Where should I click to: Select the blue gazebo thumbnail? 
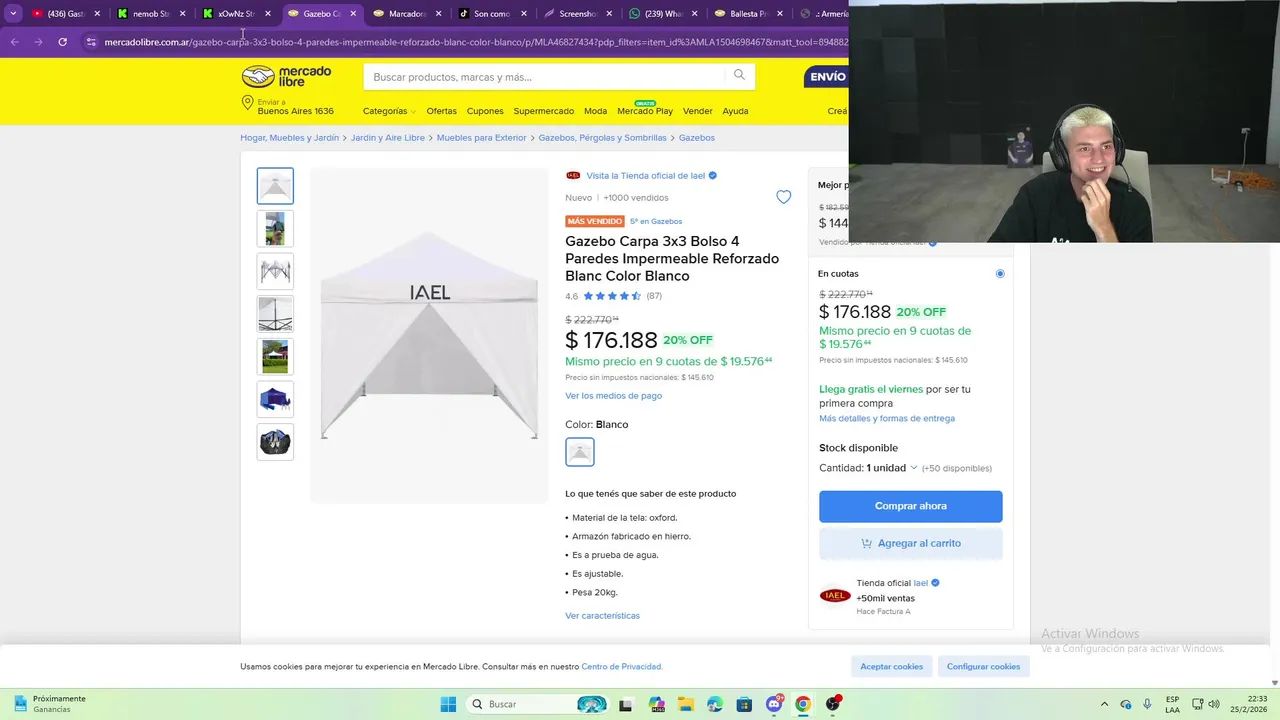[275, 399]
